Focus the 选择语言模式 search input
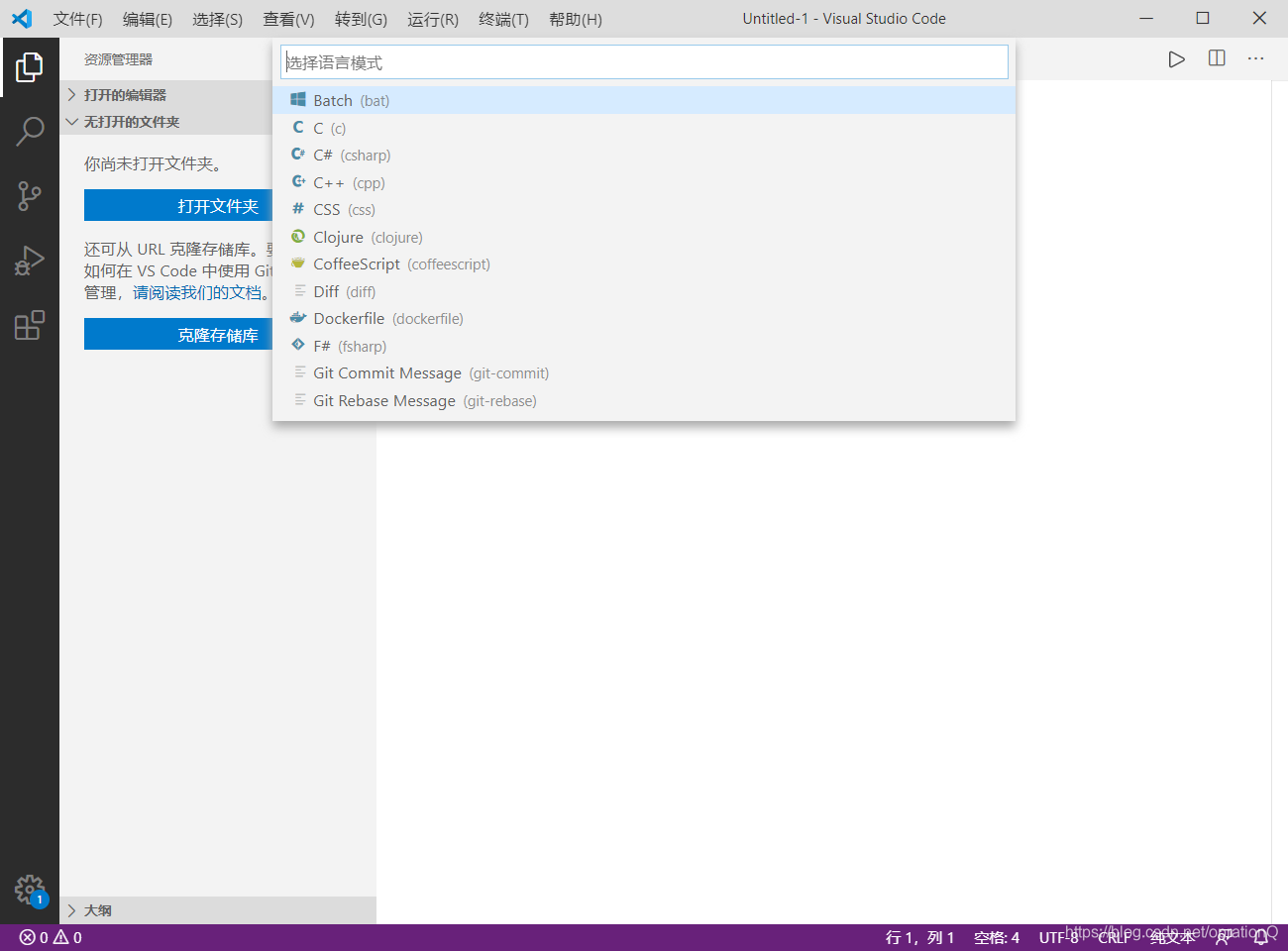The width and height of the screenshot is (1288, 951). (x=644, y=62)
